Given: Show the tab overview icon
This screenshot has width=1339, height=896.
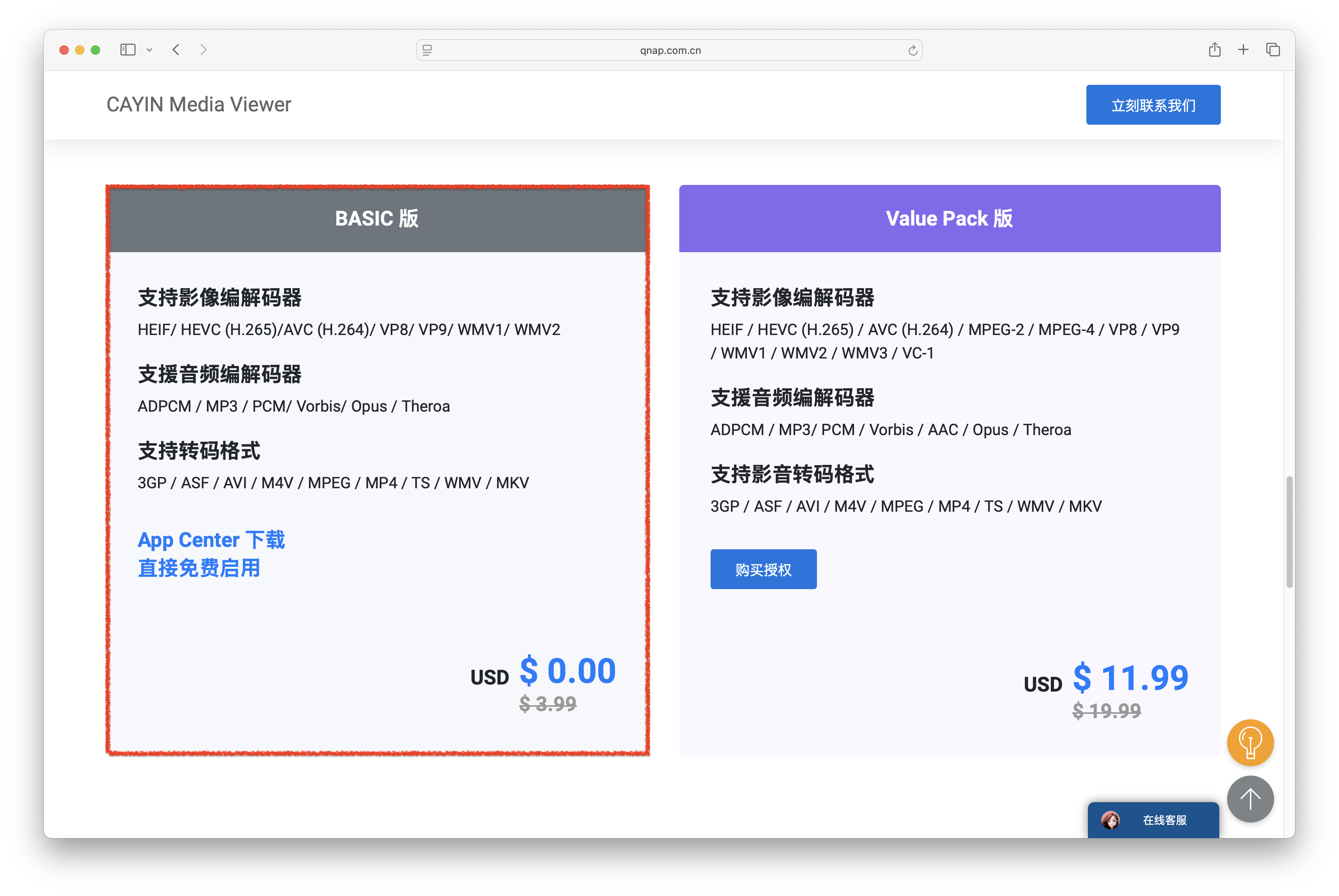Looking at the screenshot, I should [1273, 50].
